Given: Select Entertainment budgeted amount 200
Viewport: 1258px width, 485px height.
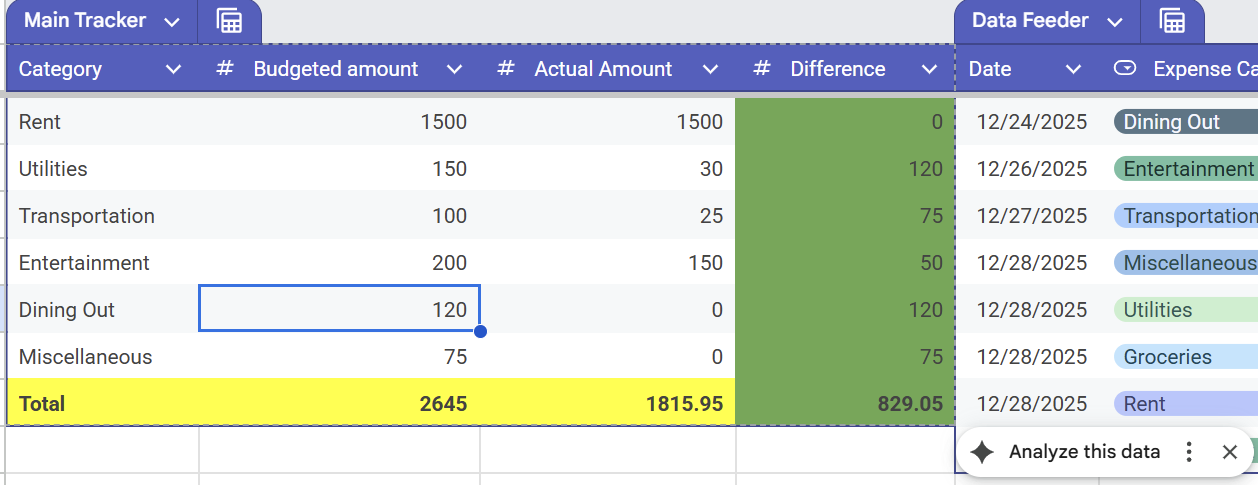Looking at the screenshot, I should point(340,263).
